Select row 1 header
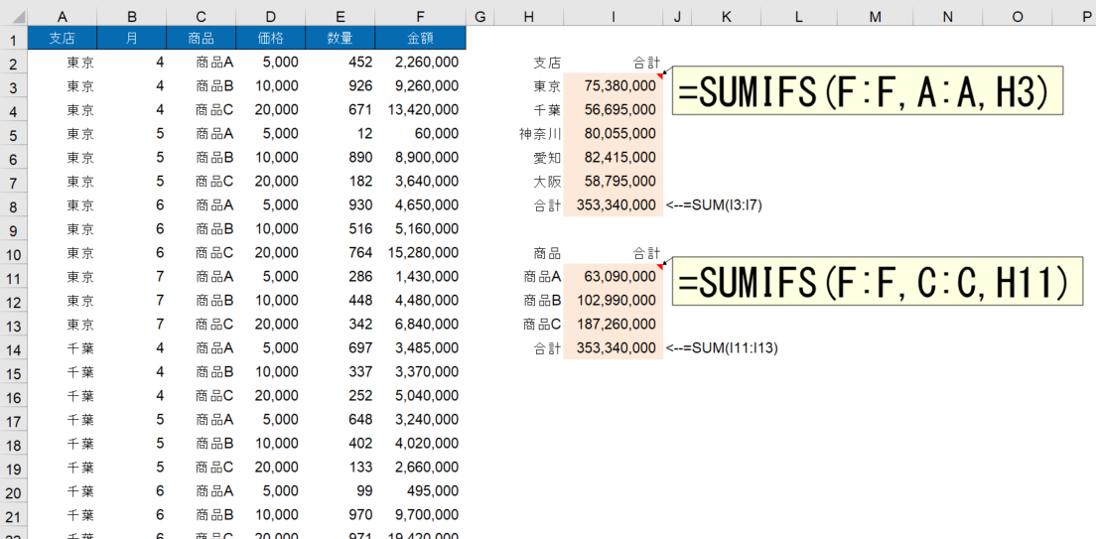The height and width of the screenshot is (539, 1096). [13, 39]
